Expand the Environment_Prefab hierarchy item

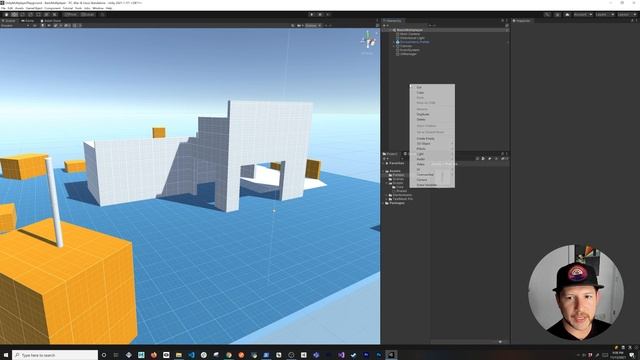(x=393, y=42)
